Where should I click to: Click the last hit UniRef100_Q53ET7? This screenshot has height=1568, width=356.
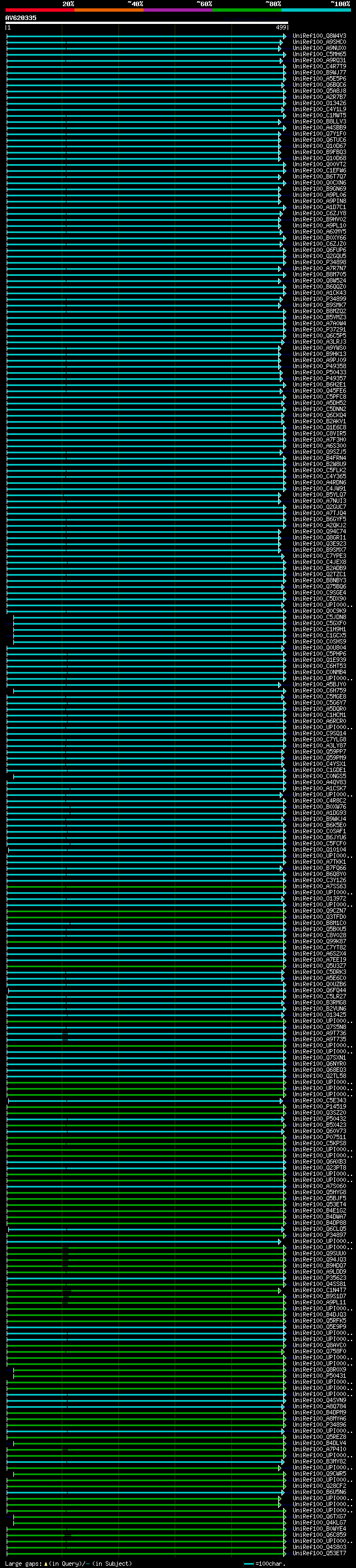point(319,1554)
